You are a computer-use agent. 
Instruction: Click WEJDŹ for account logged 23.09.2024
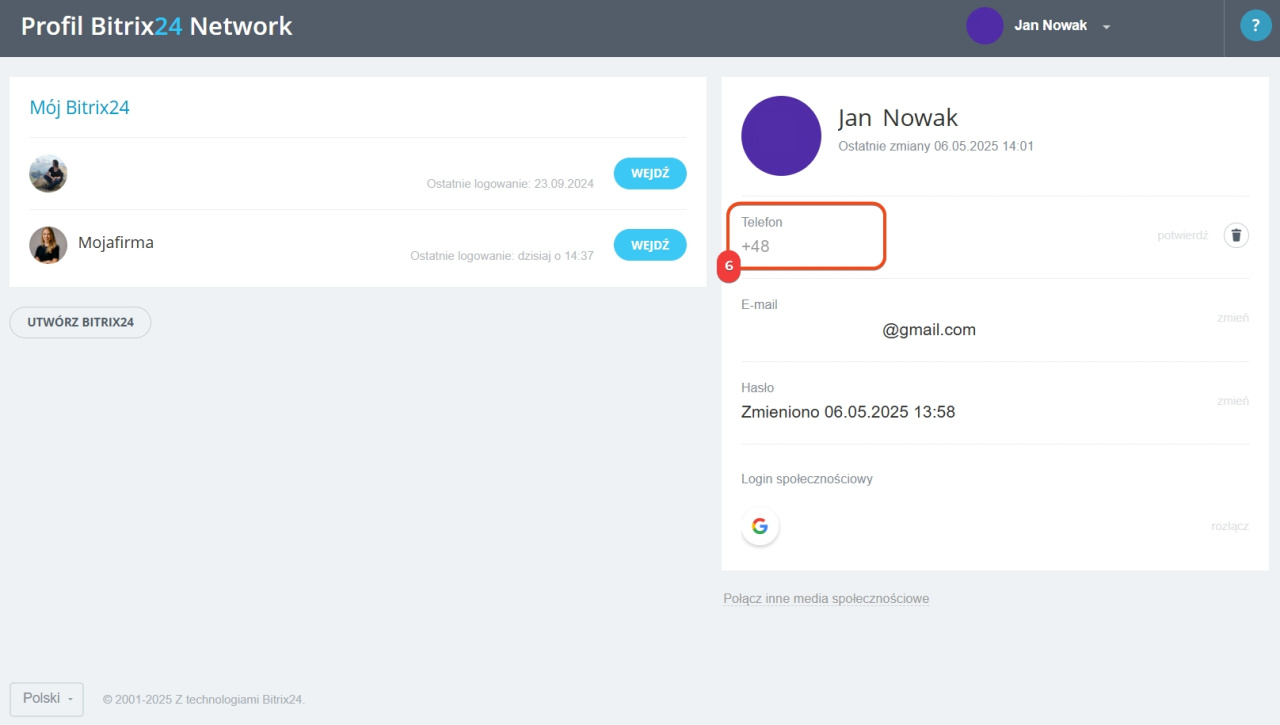click(650, 173)
